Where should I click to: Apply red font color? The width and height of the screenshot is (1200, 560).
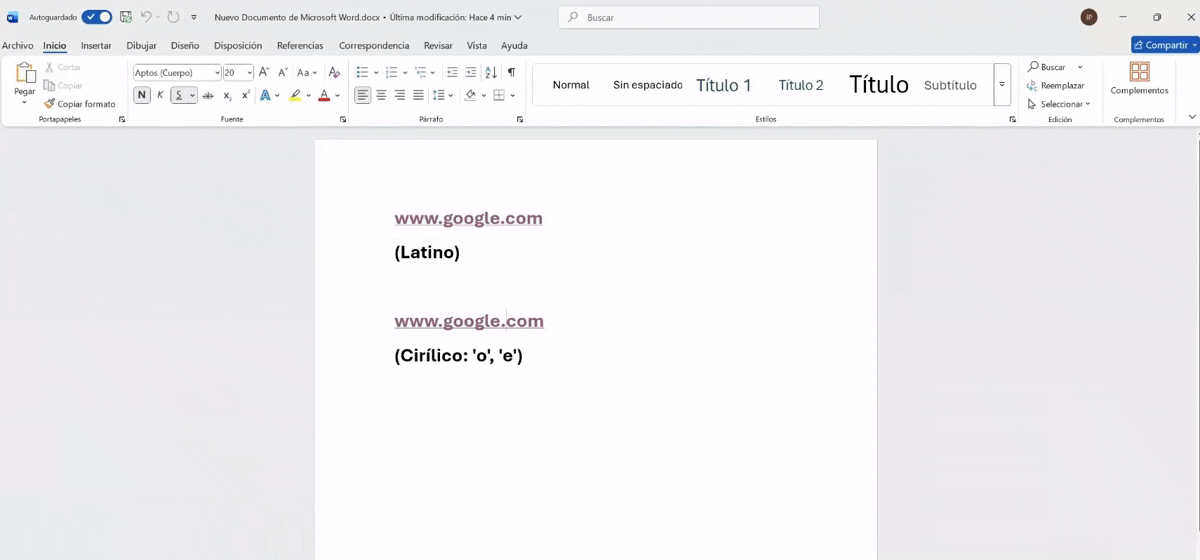coord(324,96)
